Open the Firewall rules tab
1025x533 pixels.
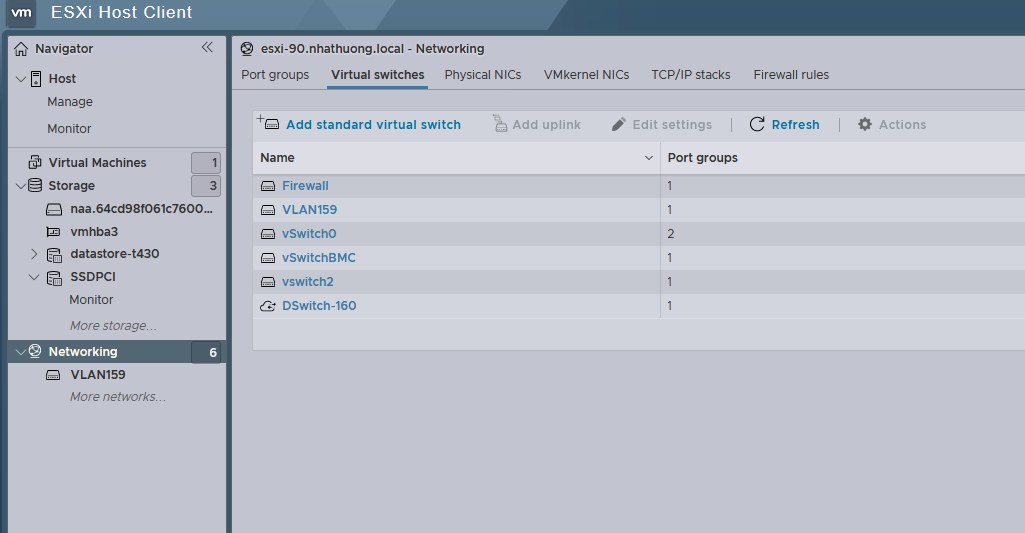coord(791,75)
